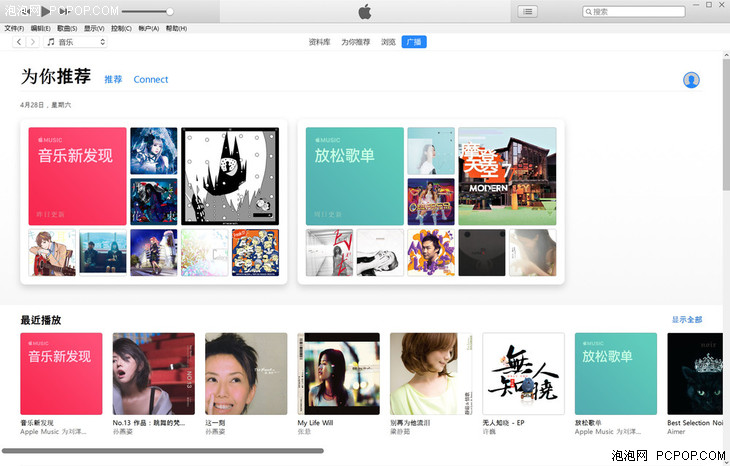
Task: Open the 歌曲(S) menu
Action: tap(67, 28)
